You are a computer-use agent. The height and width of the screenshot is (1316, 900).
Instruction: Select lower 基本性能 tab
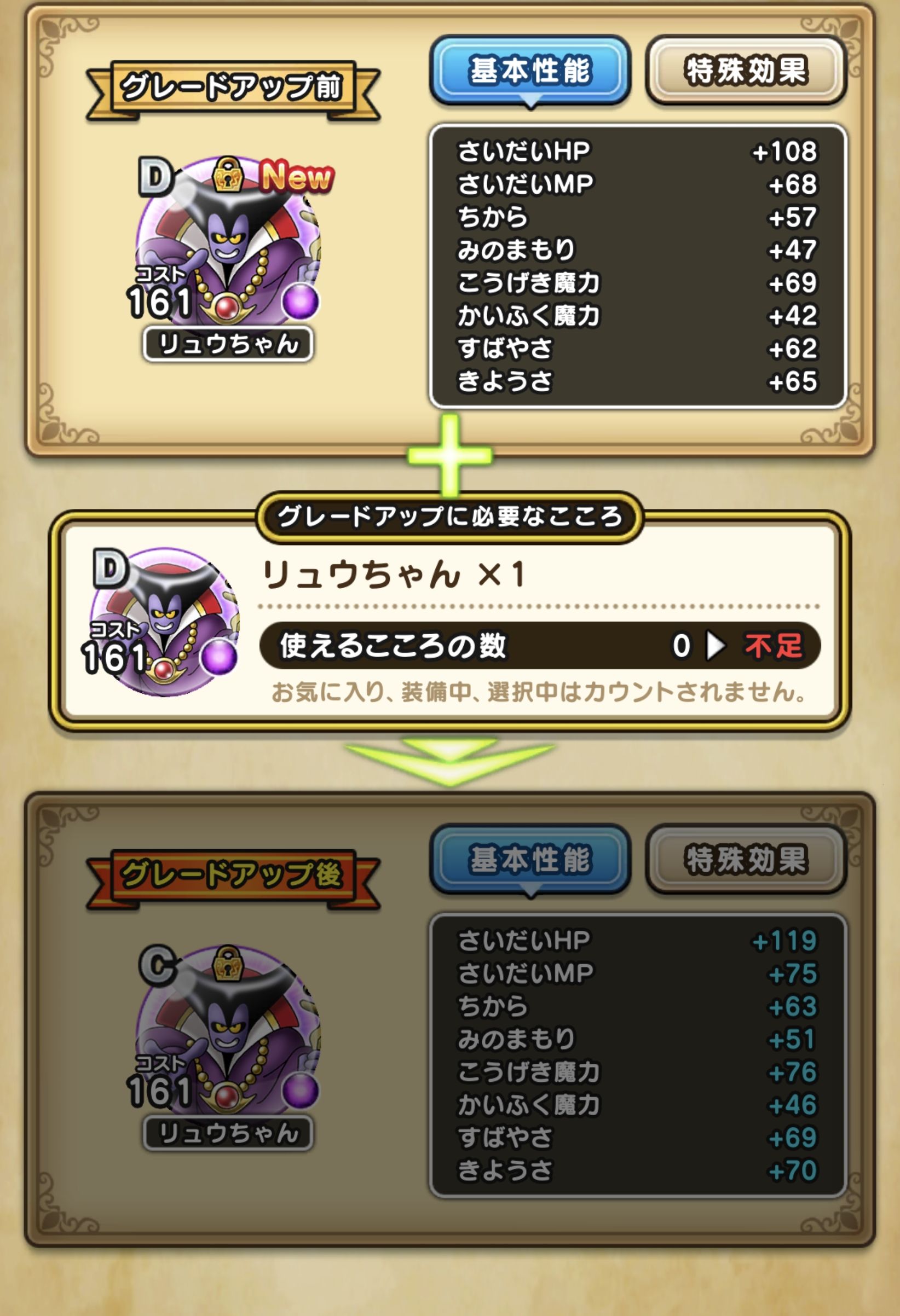pos(530,860)
